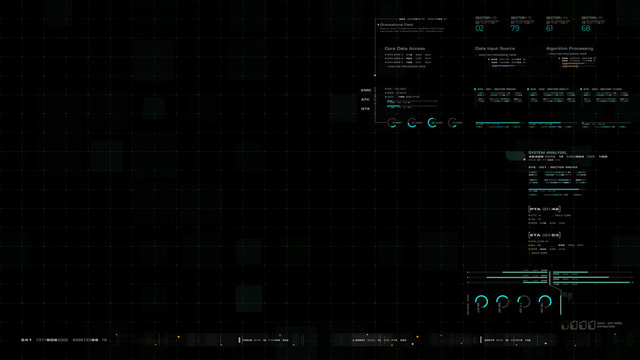The image size is (640, 360).
Task: Click the brightest cyan ring gauge below GTA
Action: click(432, 122)
